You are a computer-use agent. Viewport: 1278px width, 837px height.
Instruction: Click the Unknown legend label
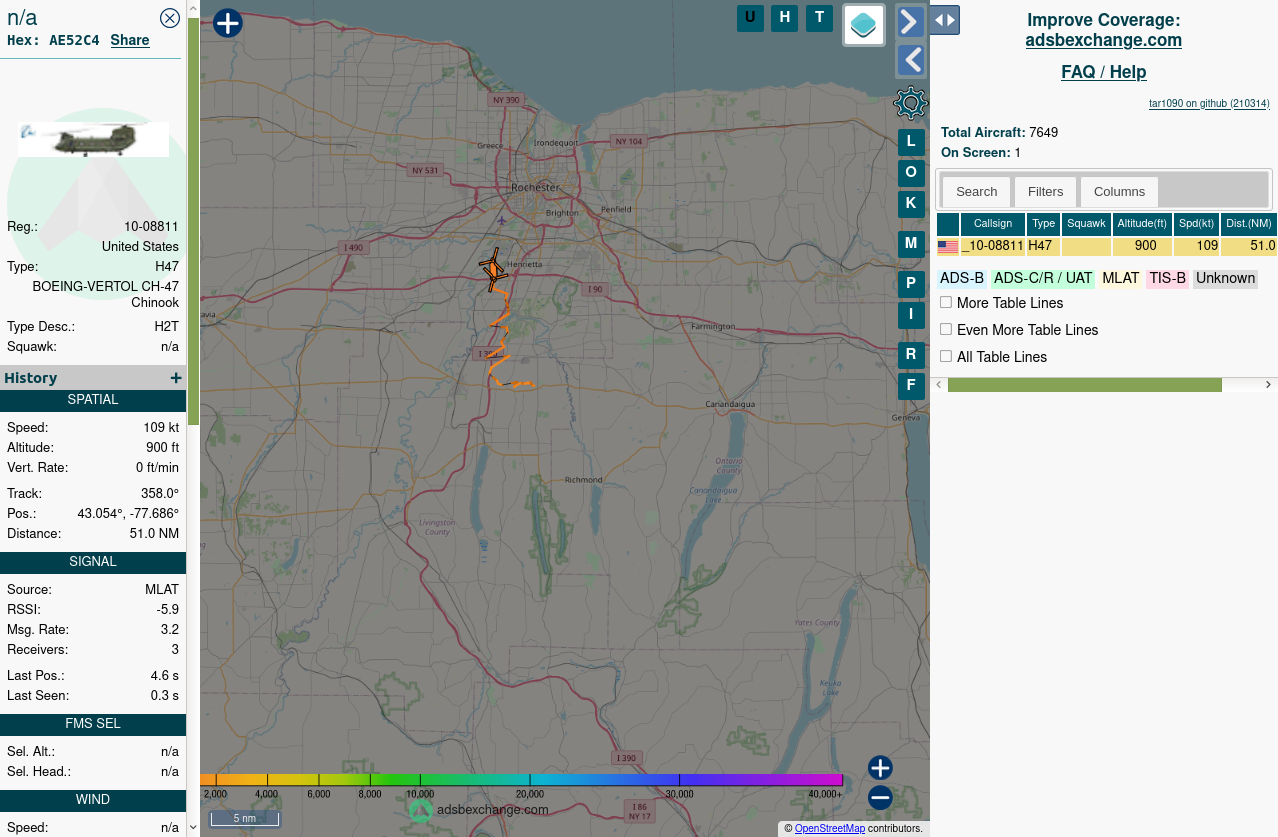(1225, 278)
